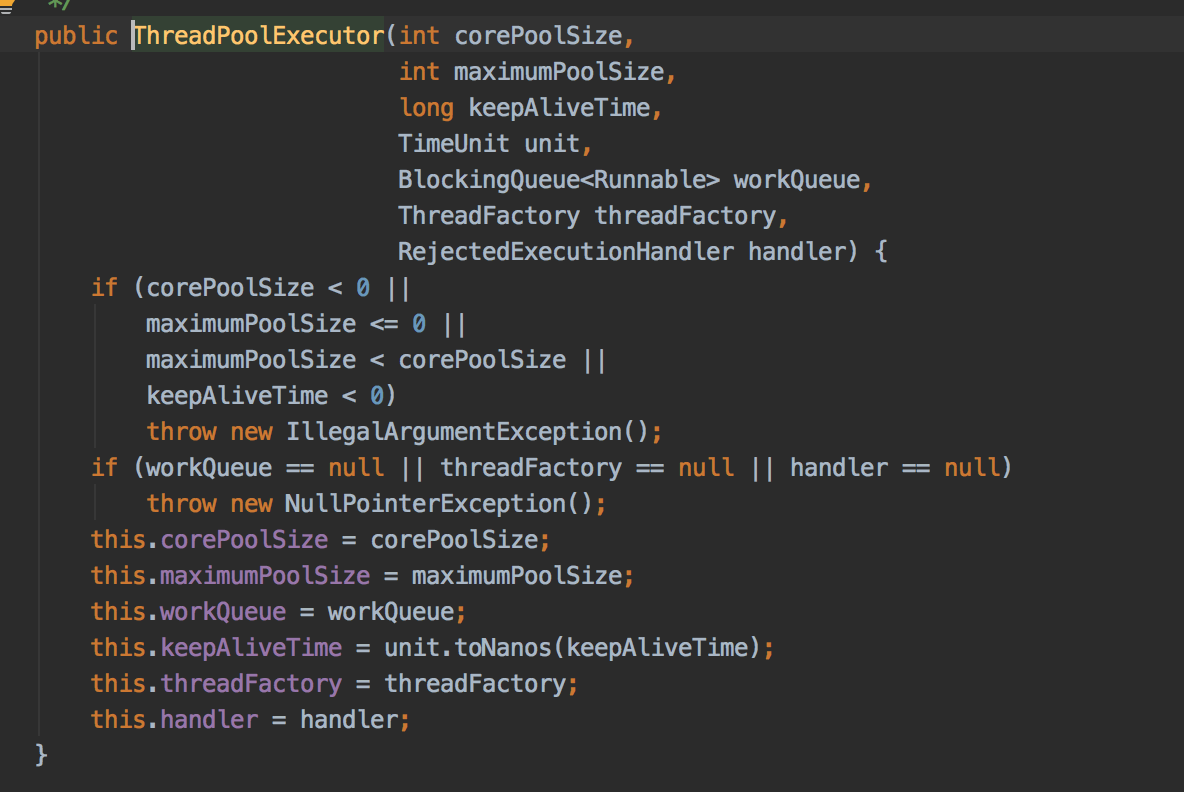1184x792 pixels.
Task: Click the long keyword before keepAliveTime
Action: [426, 108]
